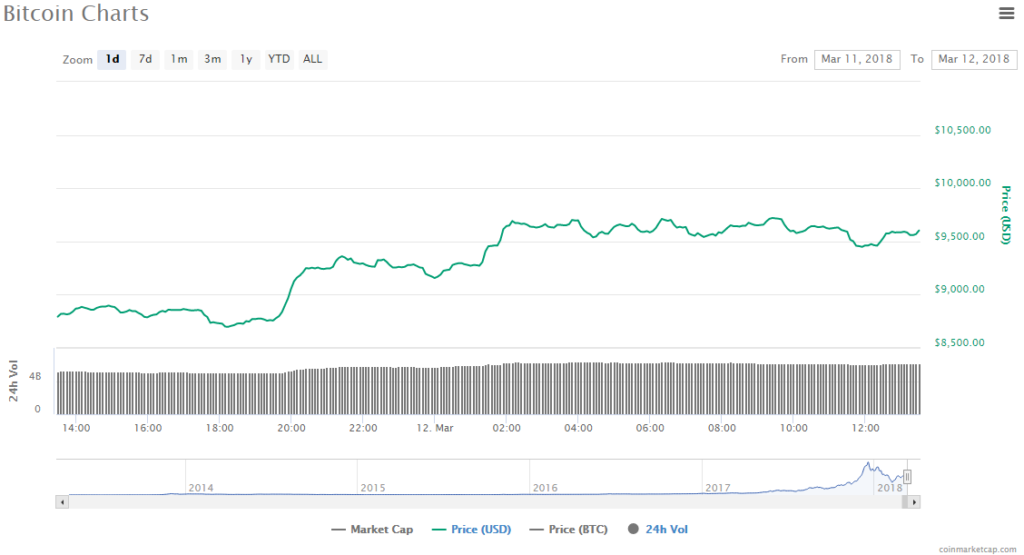Open the coinmarketcap.com credit link
Screen dimensions: 1024x555
[x=979, y=549]
